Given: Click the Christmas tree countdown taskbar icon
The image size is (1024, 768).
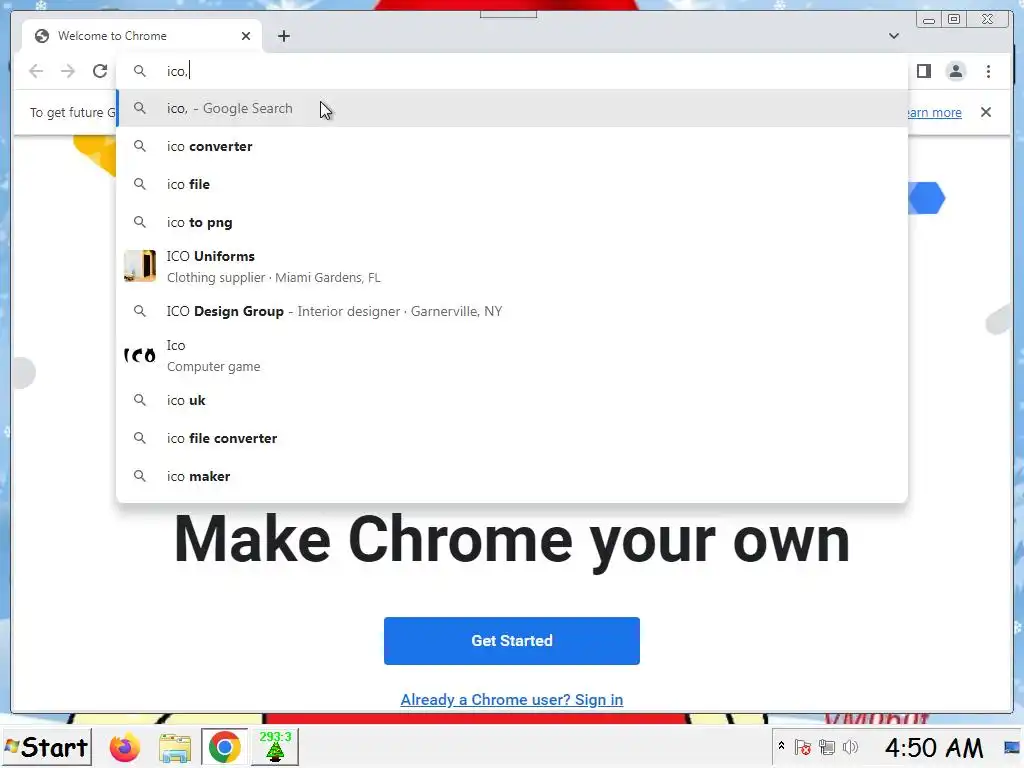Looking at the screenshot, I should coord(275,747).
